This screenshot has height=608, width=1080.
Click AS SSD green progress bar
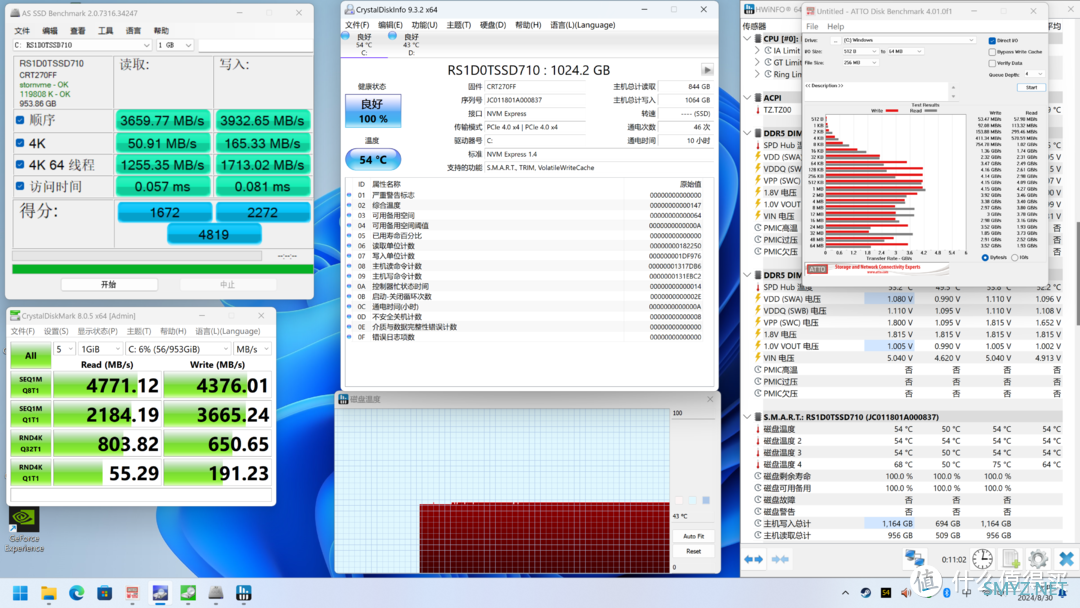point(163,269)
